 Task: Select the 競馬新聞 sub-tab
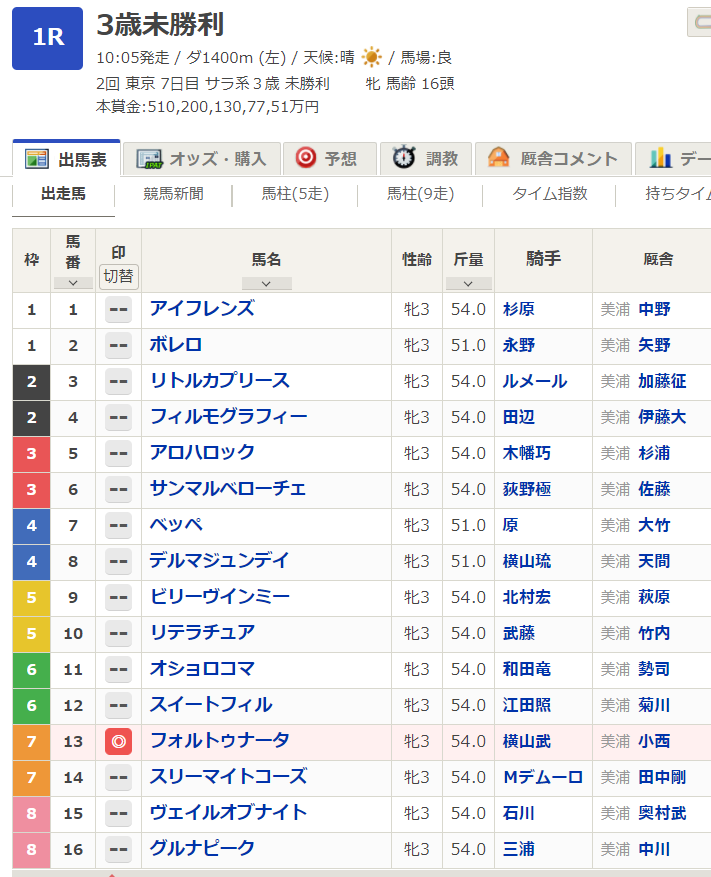[x=173, y=194]
